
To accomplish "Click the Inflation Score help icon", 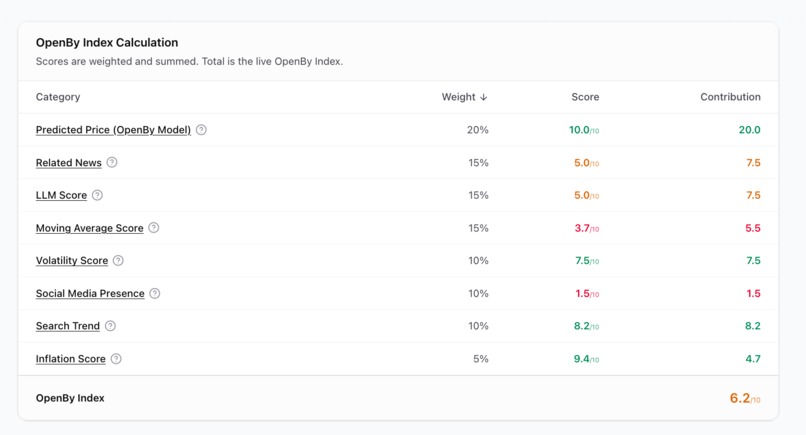I will [x=116, y=359].
